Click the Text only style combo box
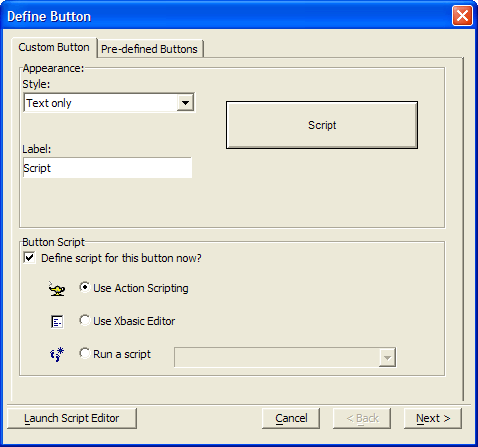Viewport: 478px width, 447px height. [x=109, y=103]
